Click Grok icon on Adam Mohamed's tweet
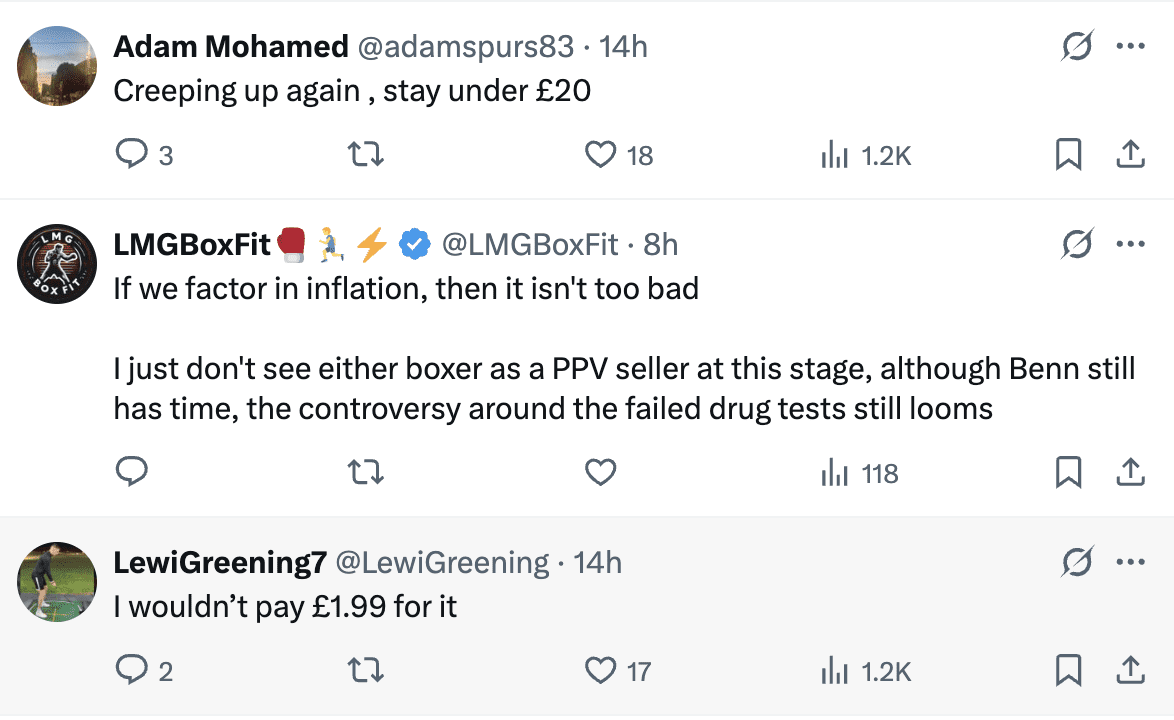 [1076, 46]
